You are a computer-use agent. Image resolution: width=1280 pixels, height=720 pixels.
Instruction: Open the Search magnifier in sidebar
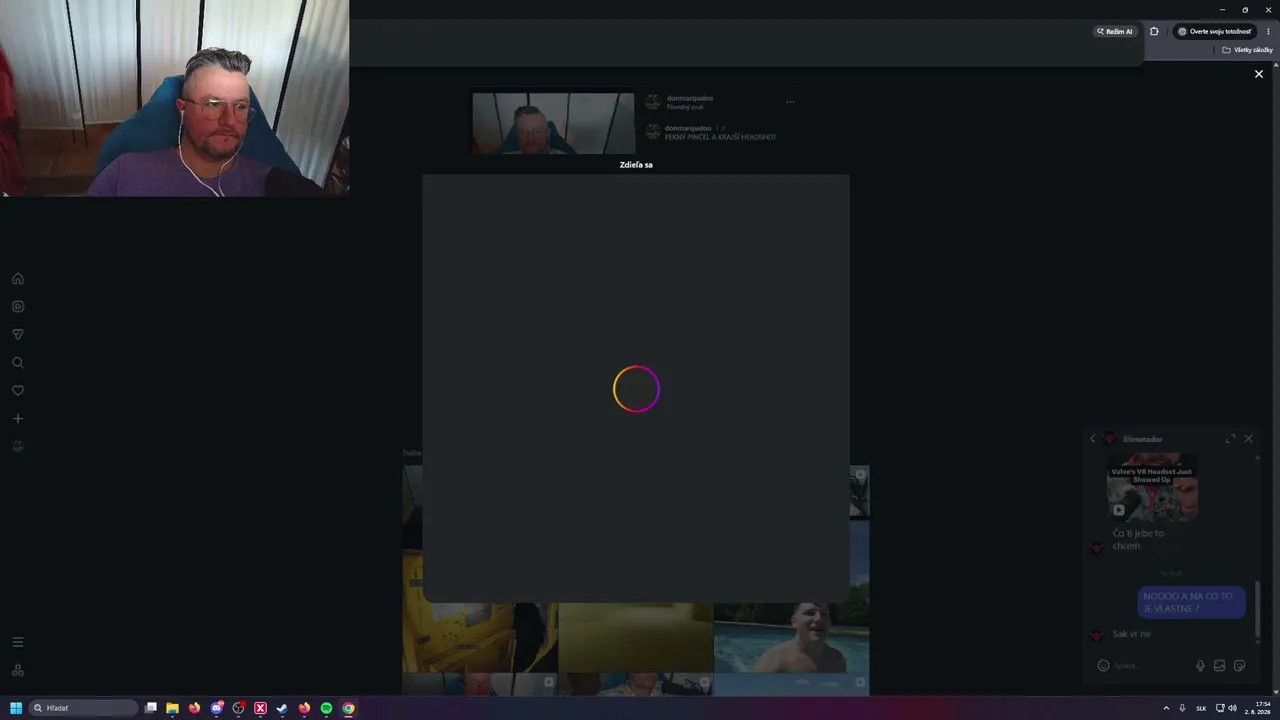[17, 363]
